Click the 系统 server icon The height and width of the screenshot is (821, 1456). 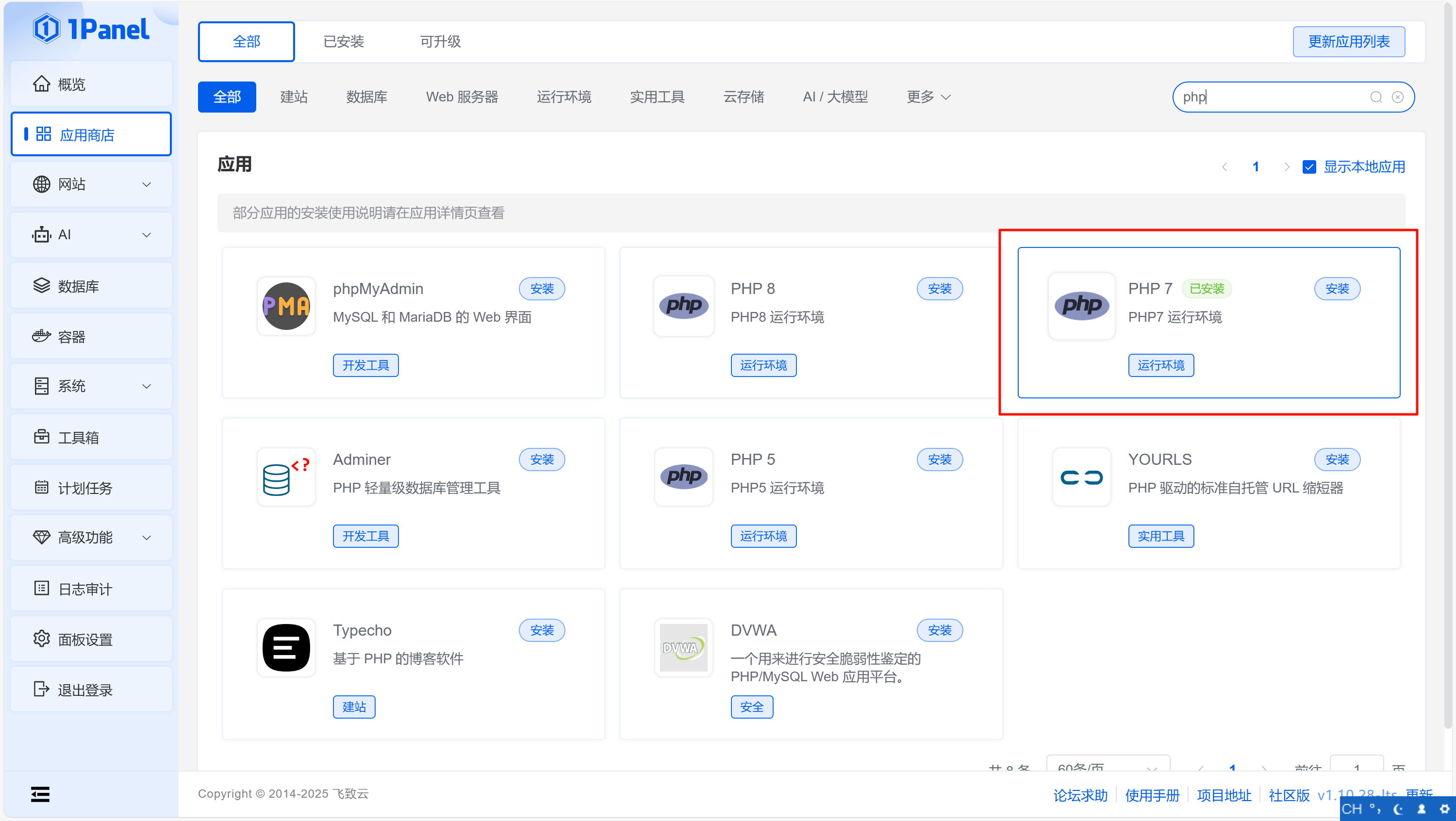point(41,386)
